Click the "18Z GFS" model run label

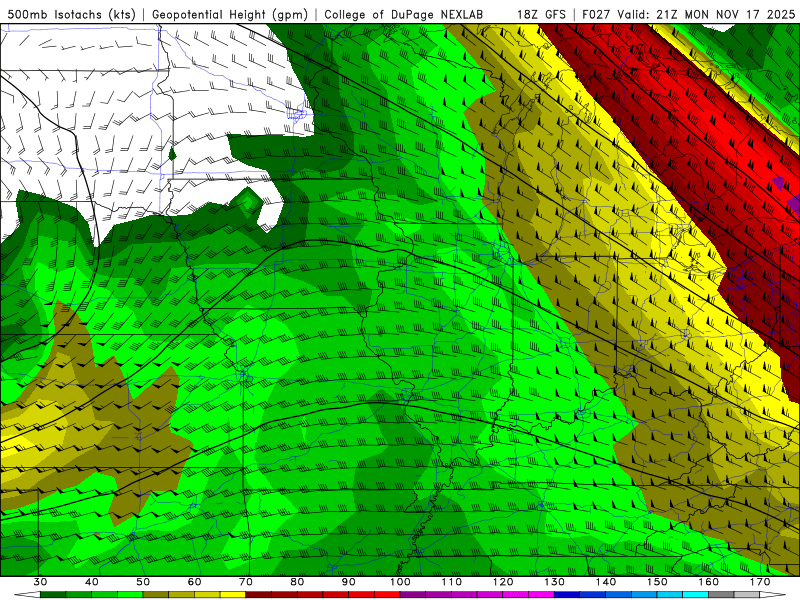click(541, 14)
